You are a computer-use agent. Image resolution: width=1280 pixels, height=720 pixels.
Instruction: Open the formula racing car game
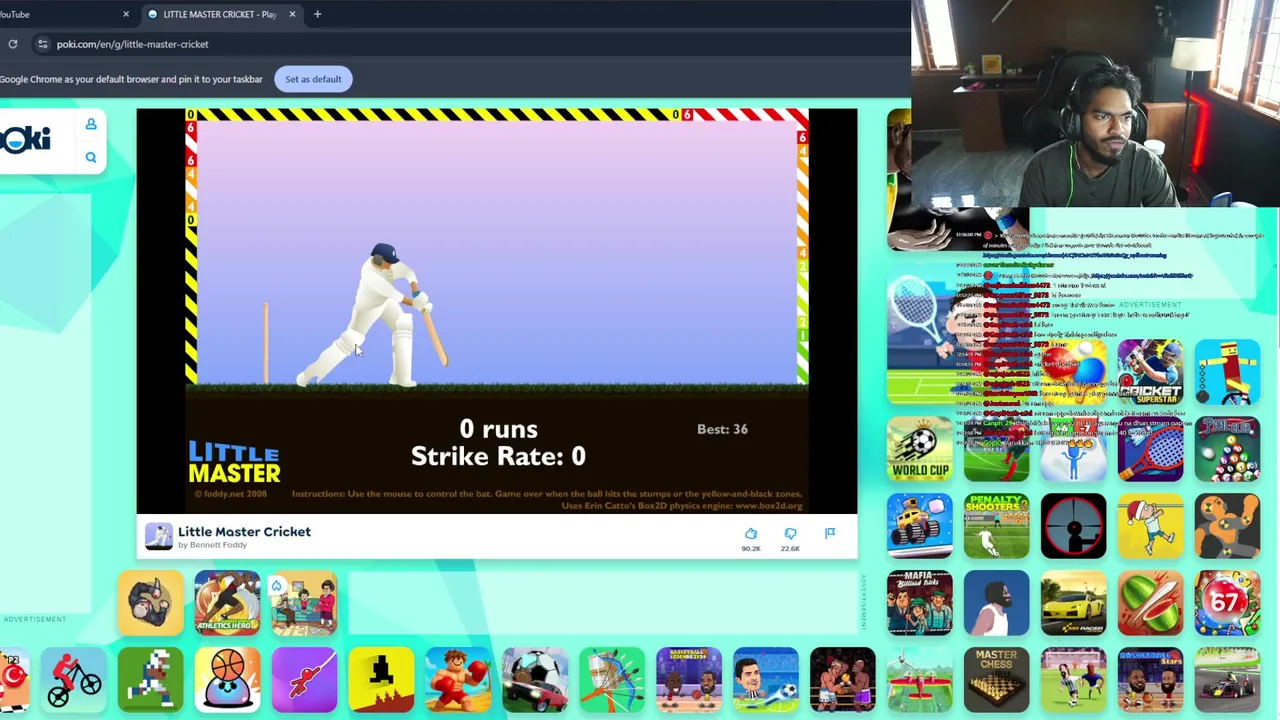coord(1228,680)
